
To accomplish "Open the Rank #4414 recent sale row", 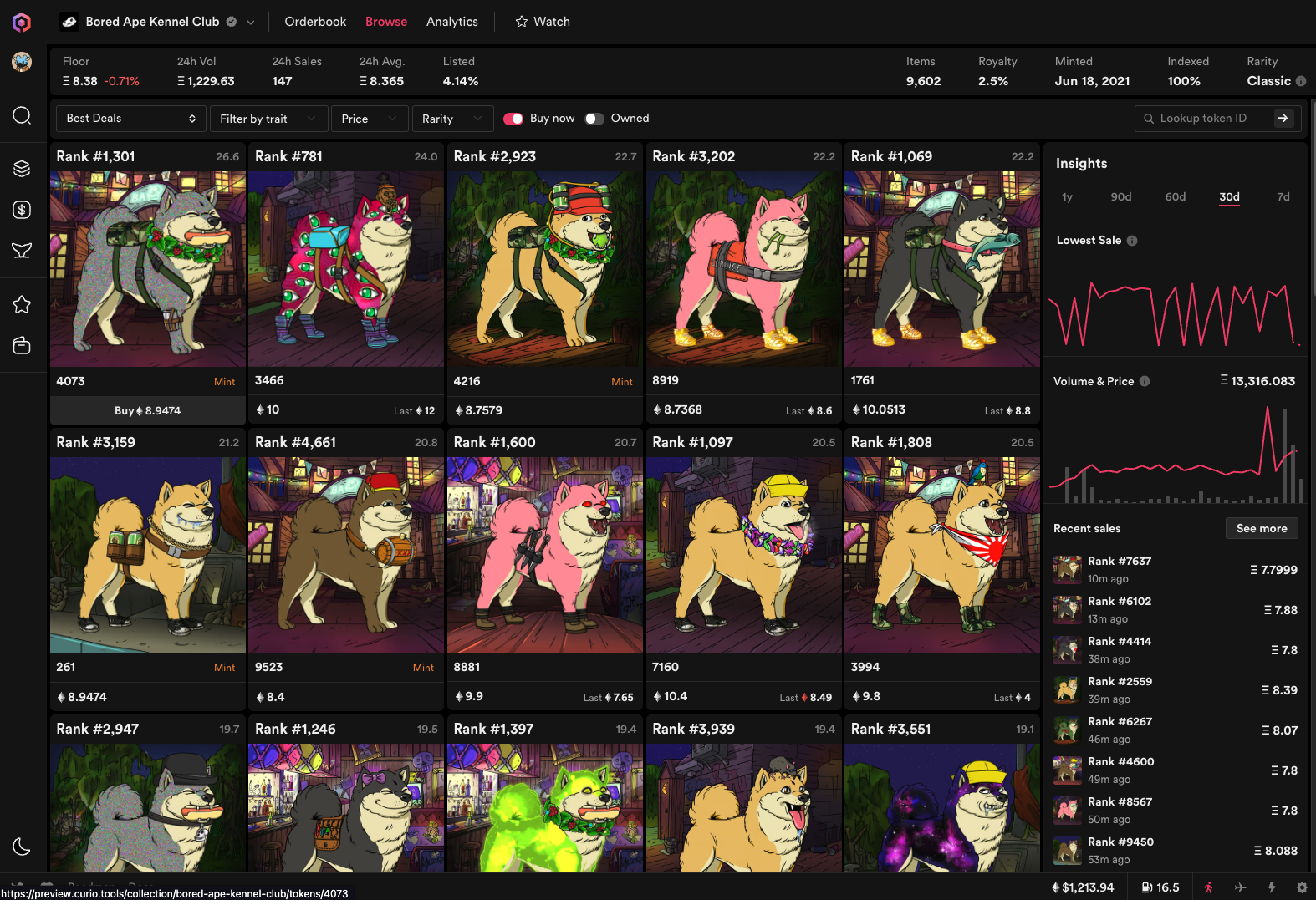I will (x=1176, y=650).
